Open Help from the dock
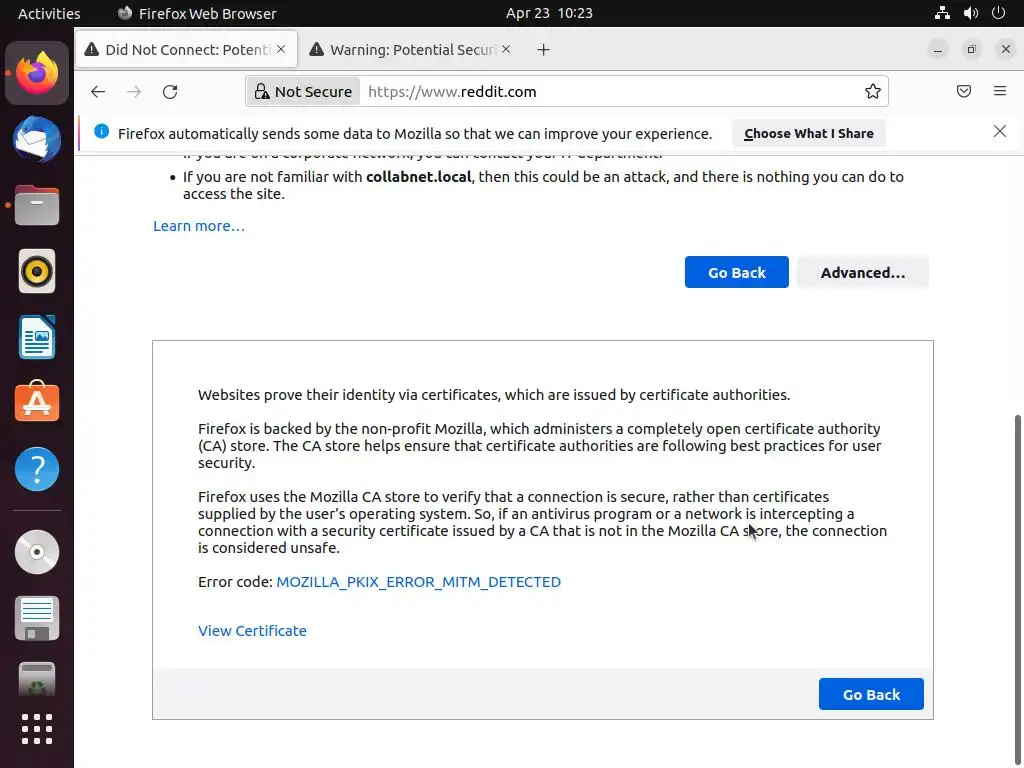The height and width of the screenshot is (768, 1024). coord(37,469)
